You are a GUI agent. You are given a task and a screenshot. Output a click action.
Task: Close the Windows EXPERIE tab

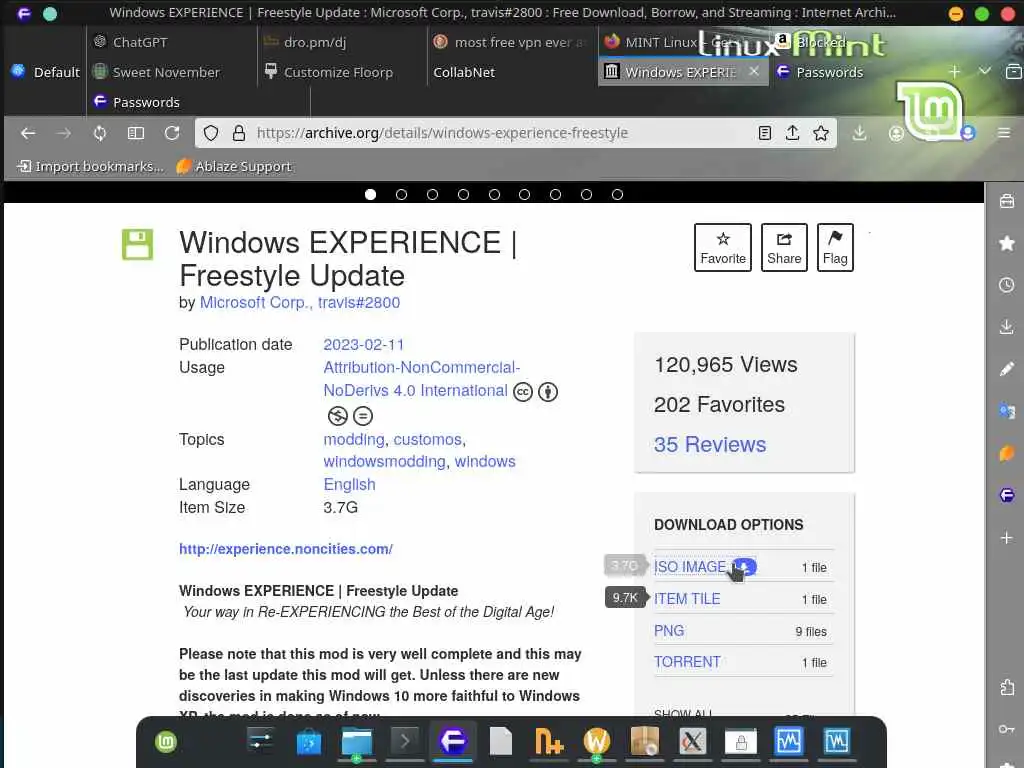coord(754,71)
